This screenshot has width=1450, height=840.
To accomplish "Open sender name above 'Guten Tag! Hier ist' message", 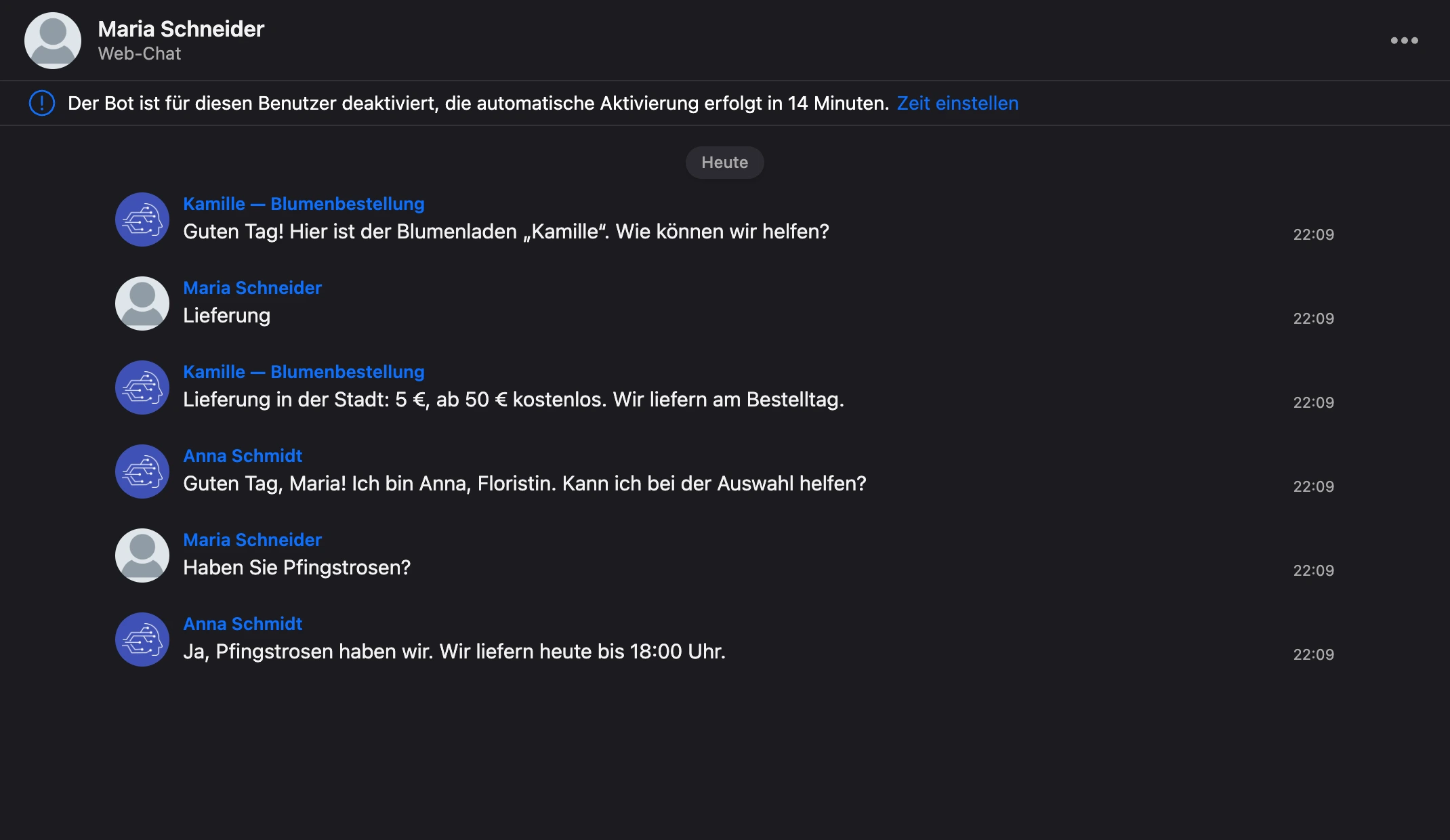I will (304, 204).
